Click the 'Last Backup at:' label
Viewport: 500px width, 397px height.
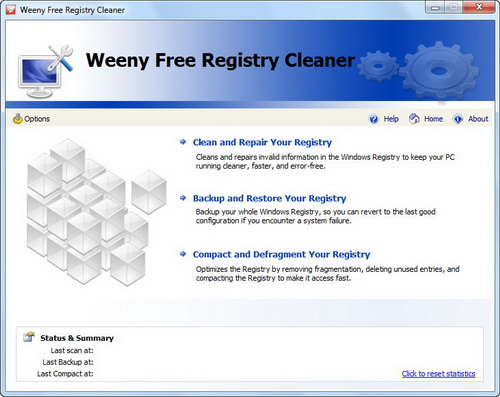point(68,362)
